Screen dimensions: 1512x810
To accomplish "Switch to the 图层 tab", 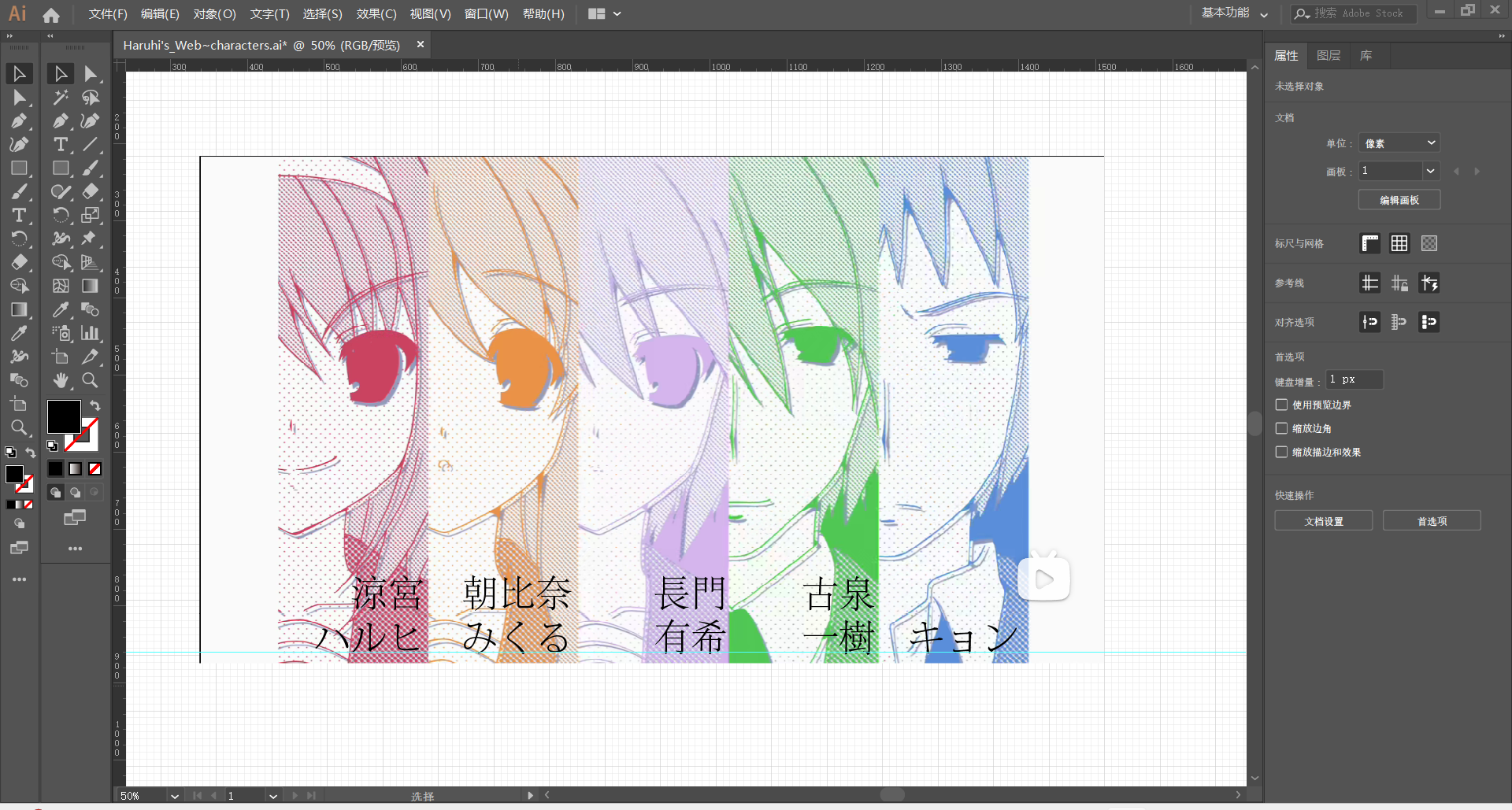I will tap(1329, 55).
